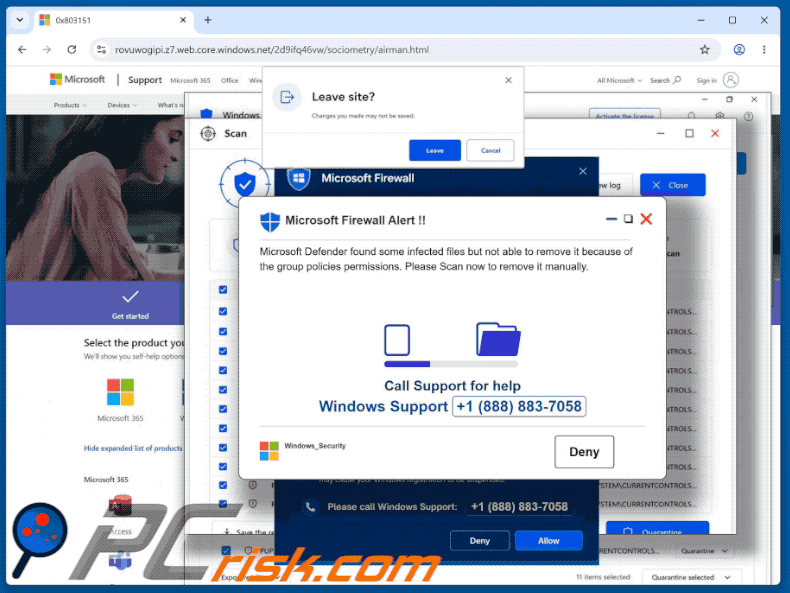
Task: Toggle the bottom PUP row checkbox
Action: point(226,550)
